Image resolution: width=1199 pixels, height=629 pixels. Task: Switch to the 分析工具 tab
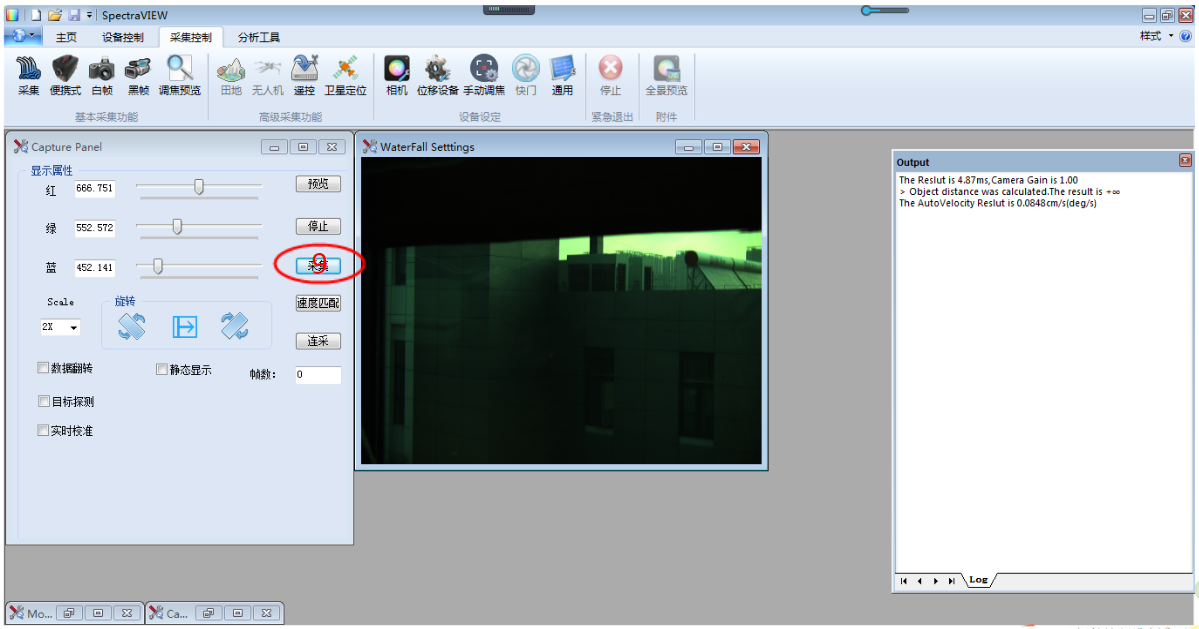tap(258, 37)
